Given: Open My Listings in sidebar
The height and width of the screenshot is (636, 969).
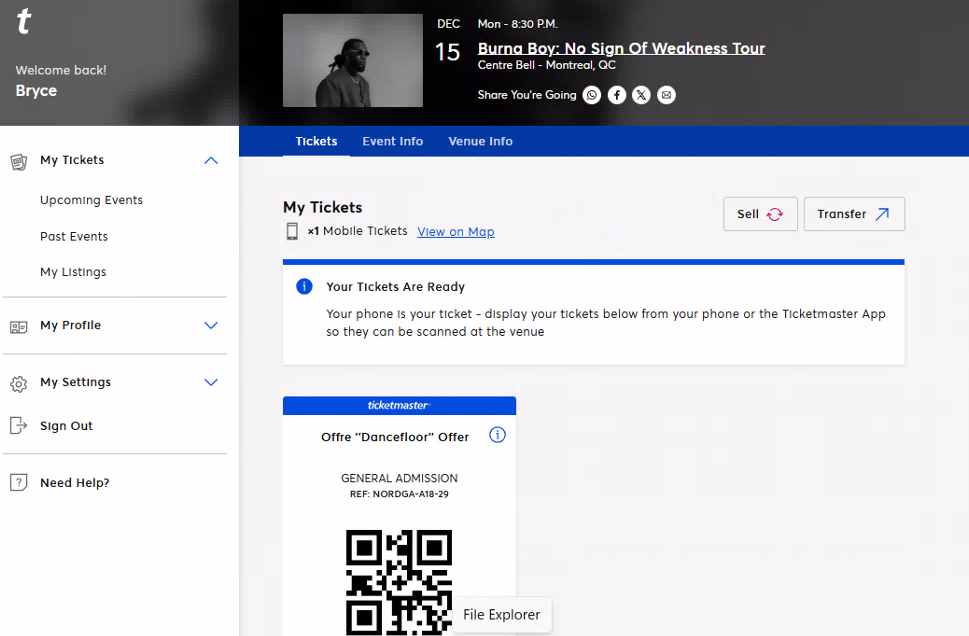Looking at the screenshot, I should (x=73, y=272).
